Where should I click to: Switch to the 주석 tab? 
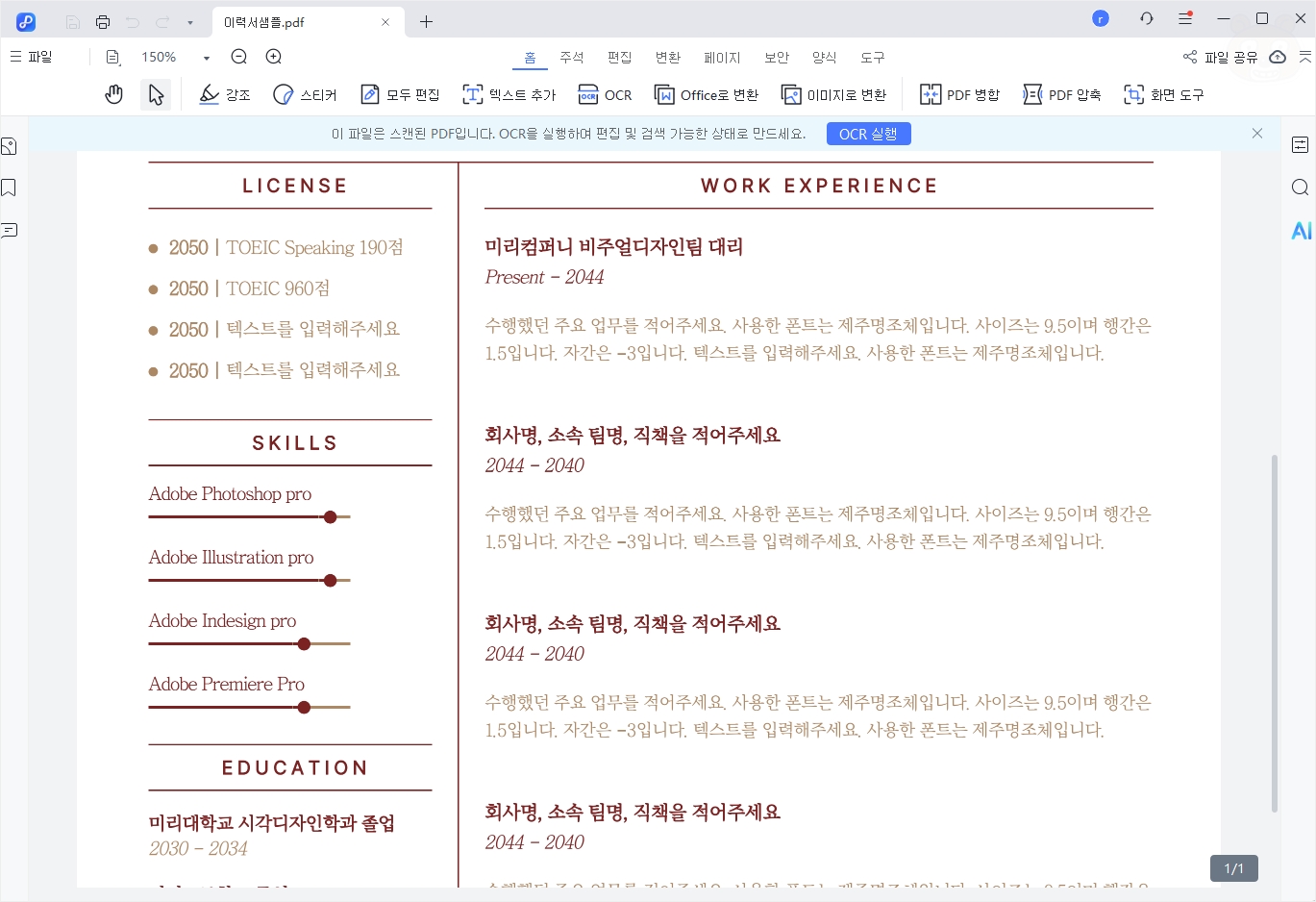tap(572, 58)
